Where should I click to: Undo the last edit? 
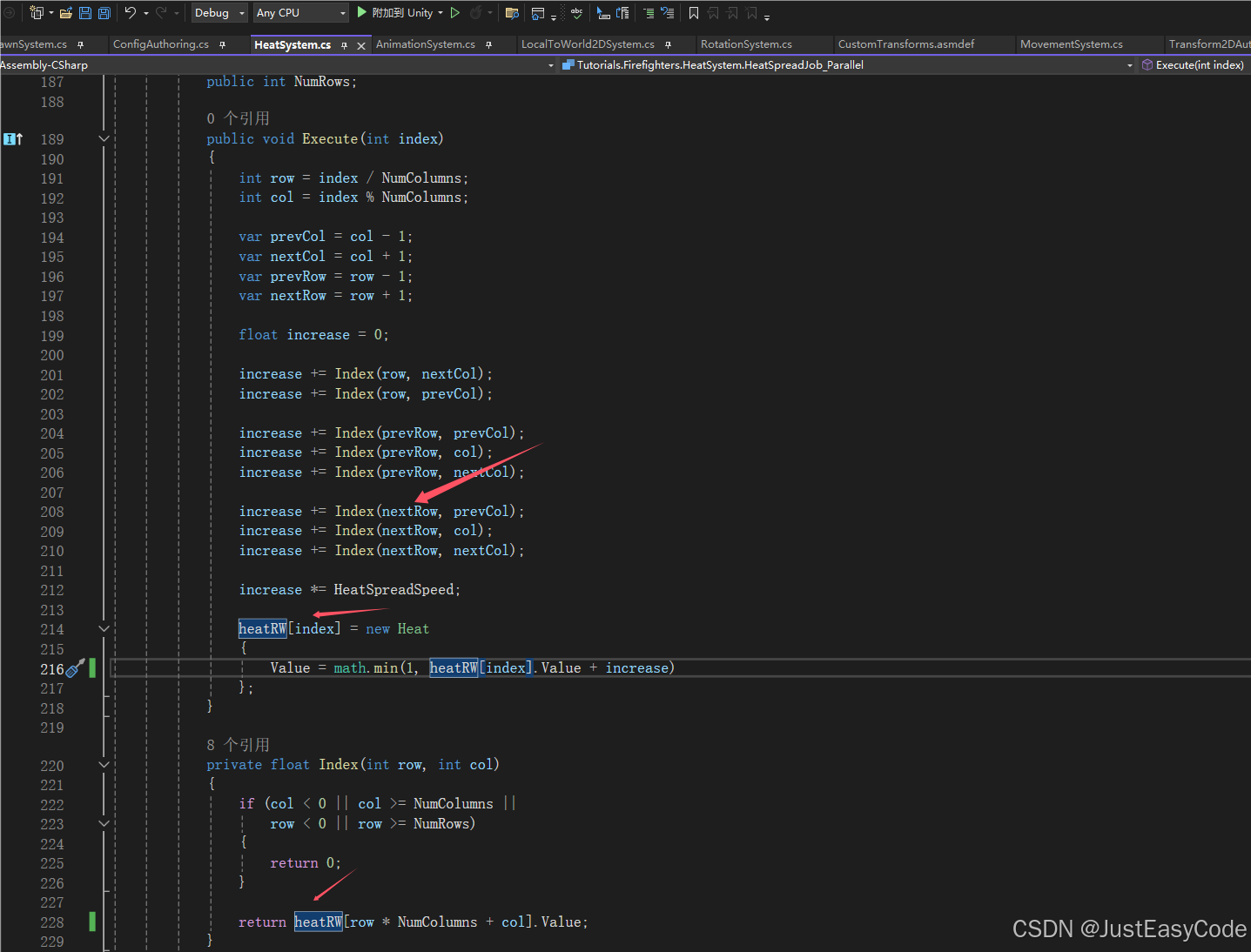coord(130,12)
